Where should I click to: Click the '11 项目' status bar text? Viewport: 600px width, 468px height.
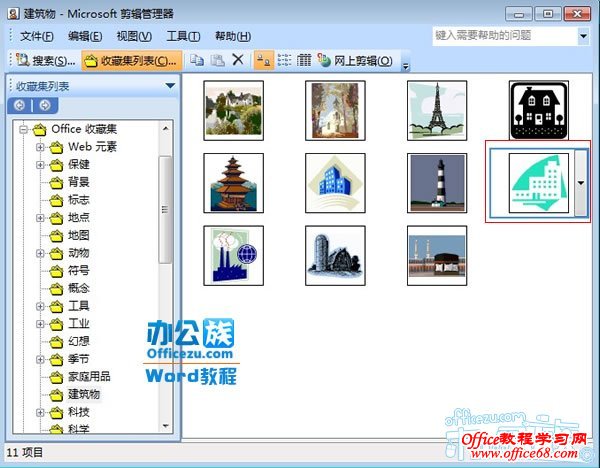coord(24,452)
